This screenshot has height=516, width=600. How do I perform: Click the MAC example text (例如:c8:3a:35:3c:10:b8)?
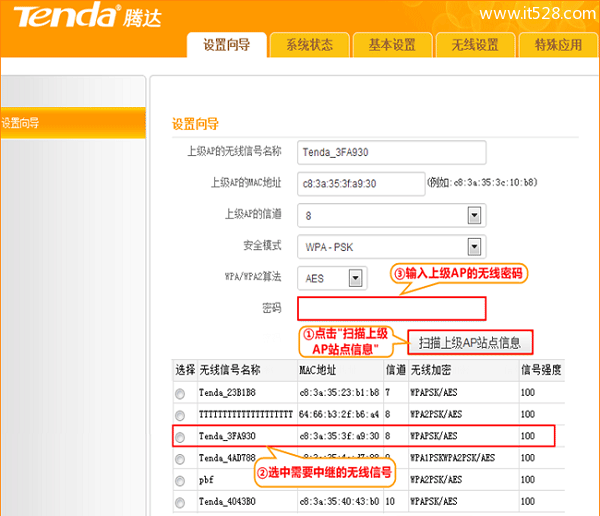coord(482,182)
